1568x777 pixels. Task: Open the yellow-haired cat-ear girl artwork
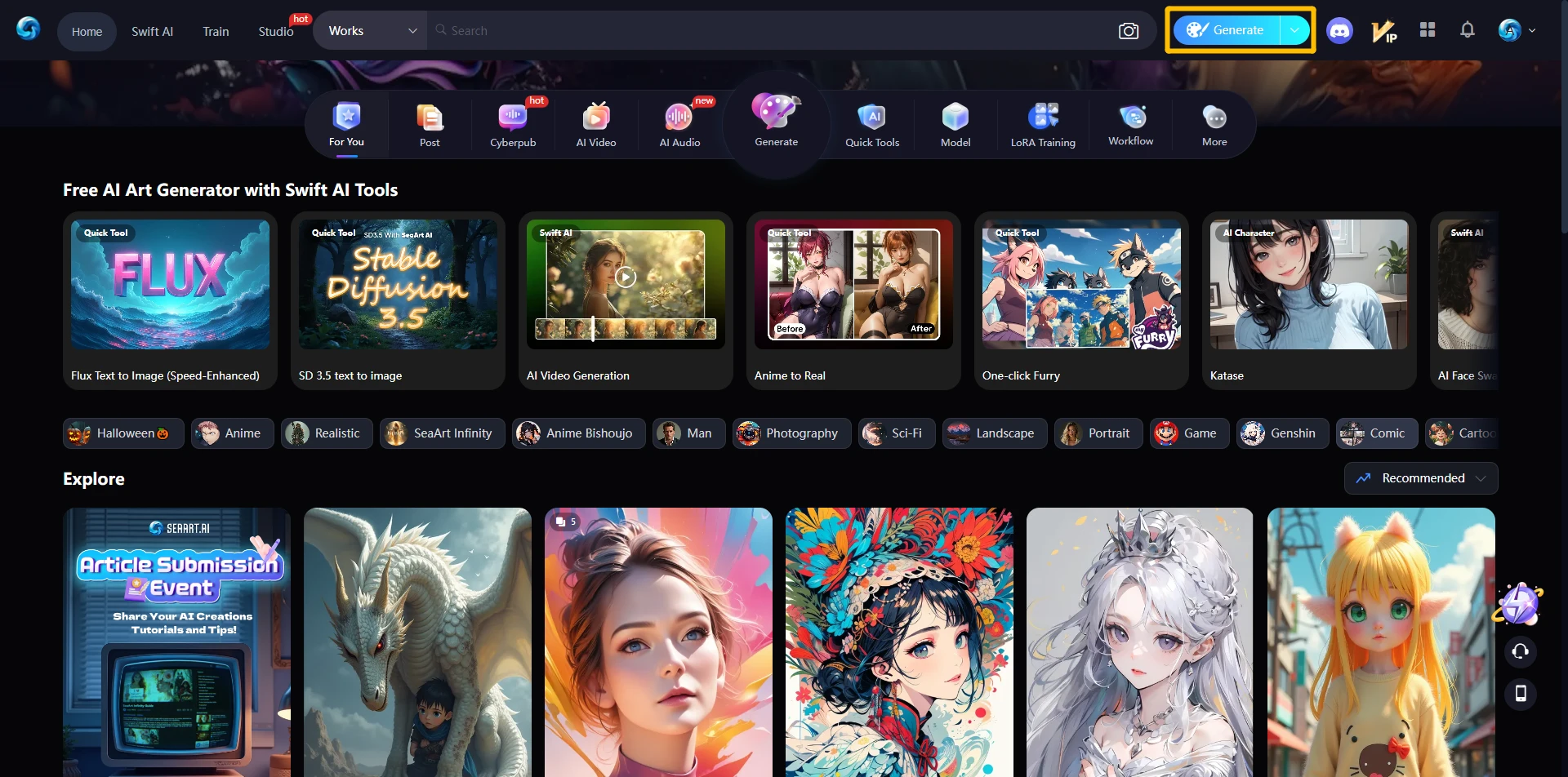click(x=1381, y=642)
